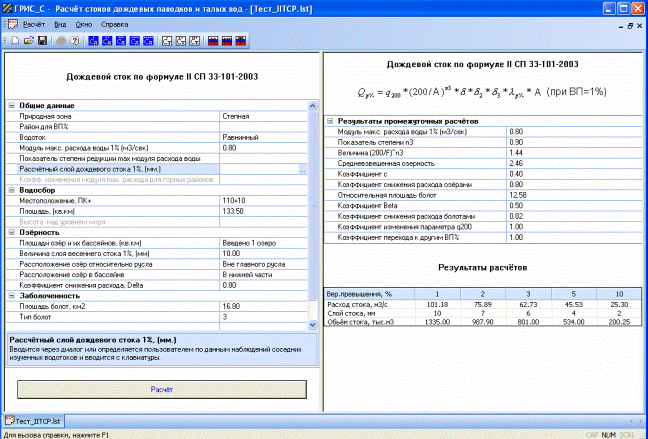648x439 pixels.
Task: Click the first blue Сп toolbar icon
Action: [93, 41]
